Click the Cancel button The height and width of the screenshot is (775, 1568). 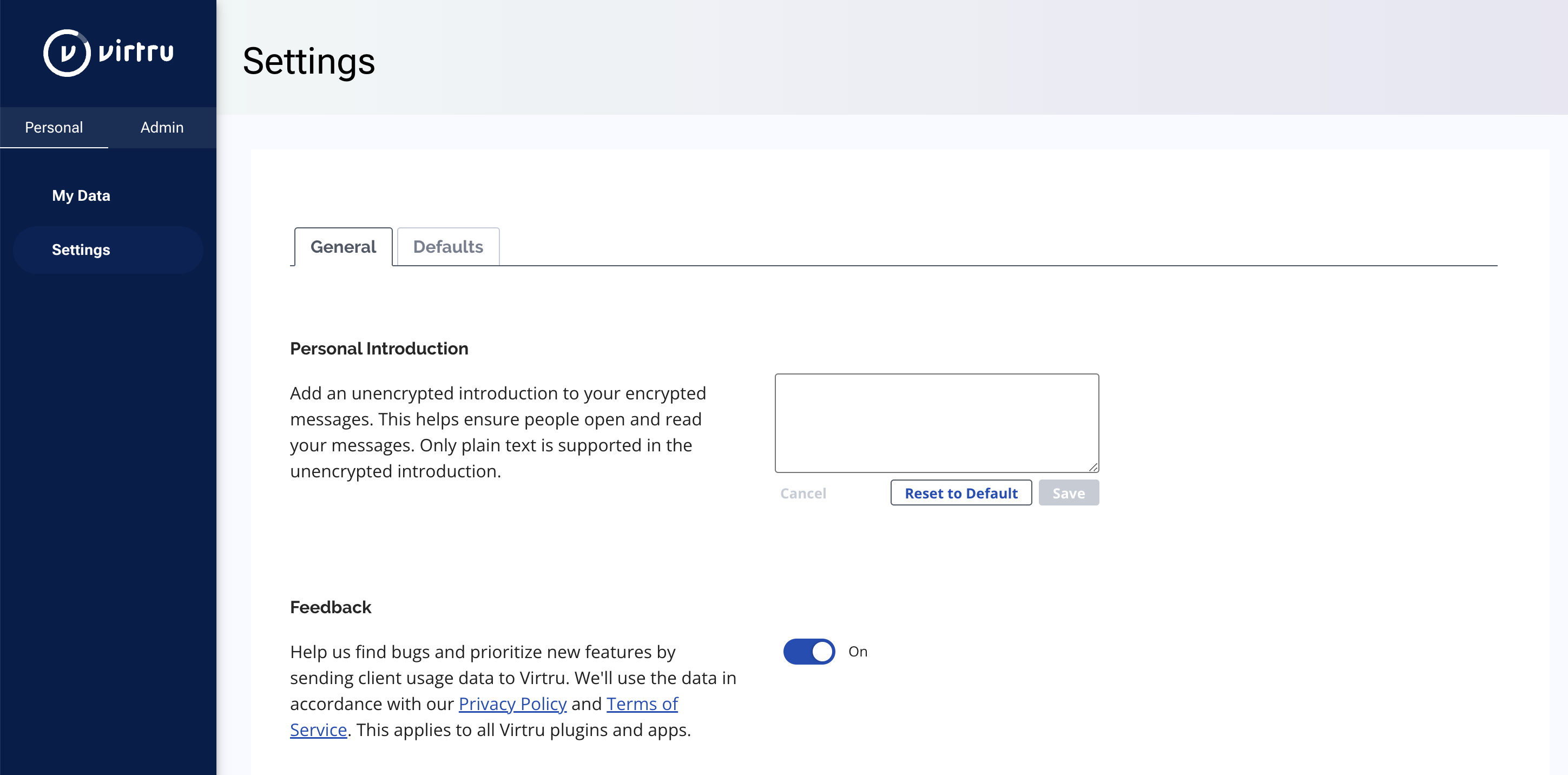click(803, 493)
